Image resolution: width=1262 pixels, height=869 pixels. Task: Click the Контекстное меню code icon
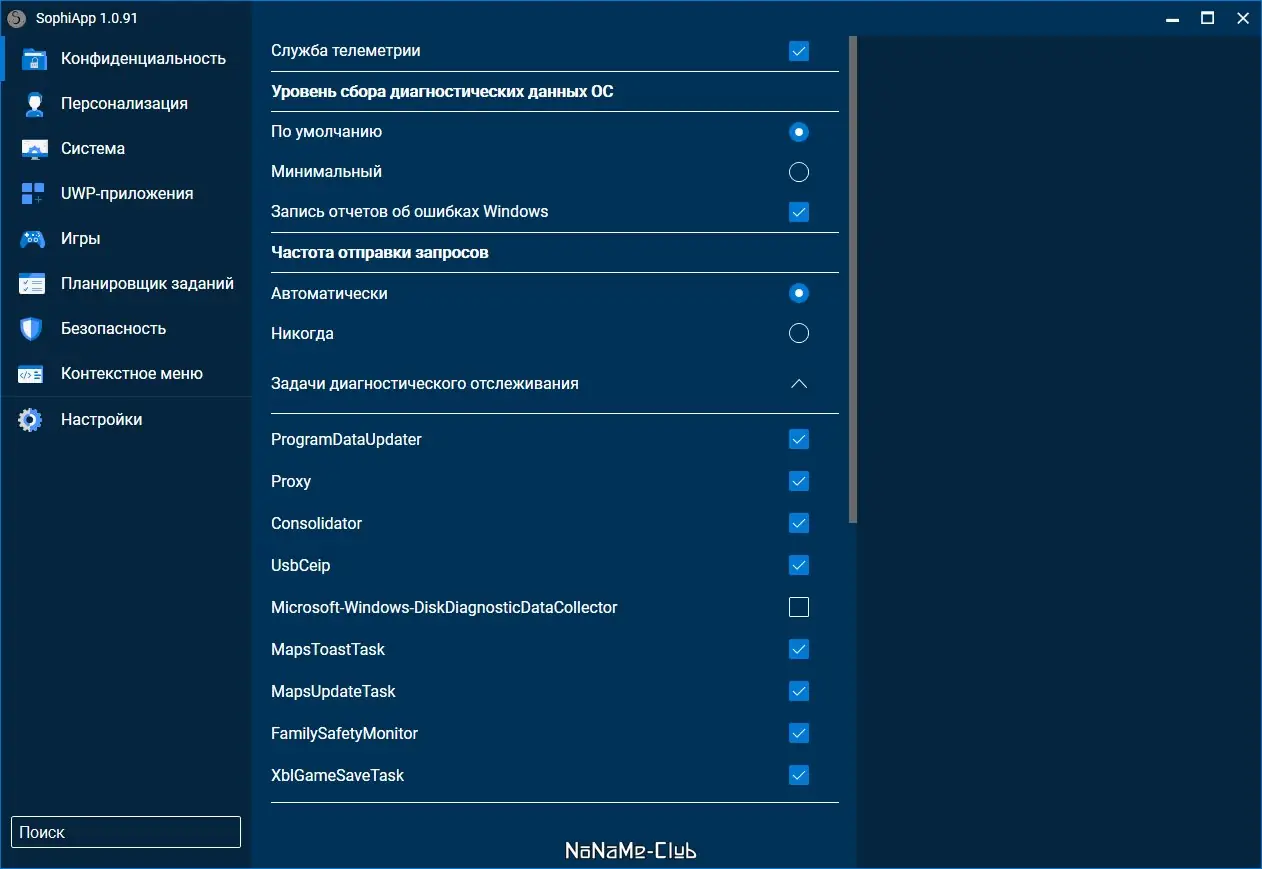tap(31, 374)
